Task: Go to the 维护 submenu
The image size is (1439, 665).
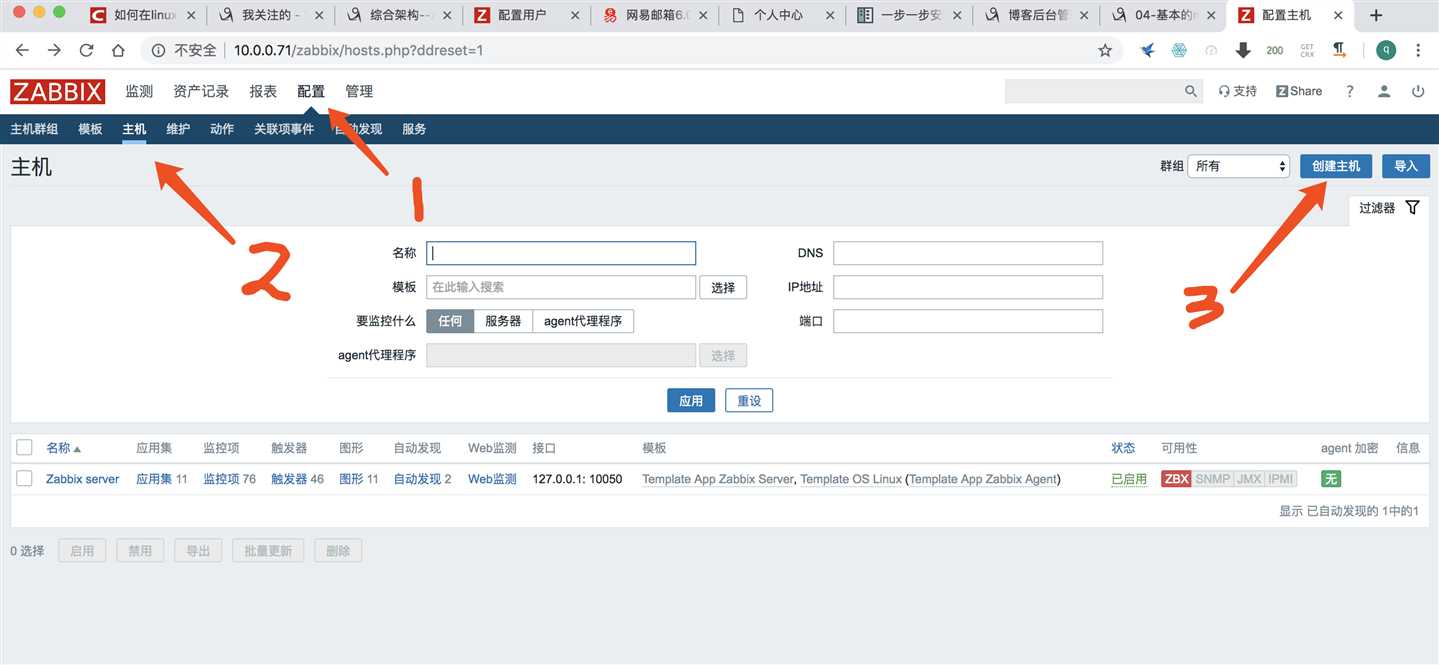Action: 178,129
